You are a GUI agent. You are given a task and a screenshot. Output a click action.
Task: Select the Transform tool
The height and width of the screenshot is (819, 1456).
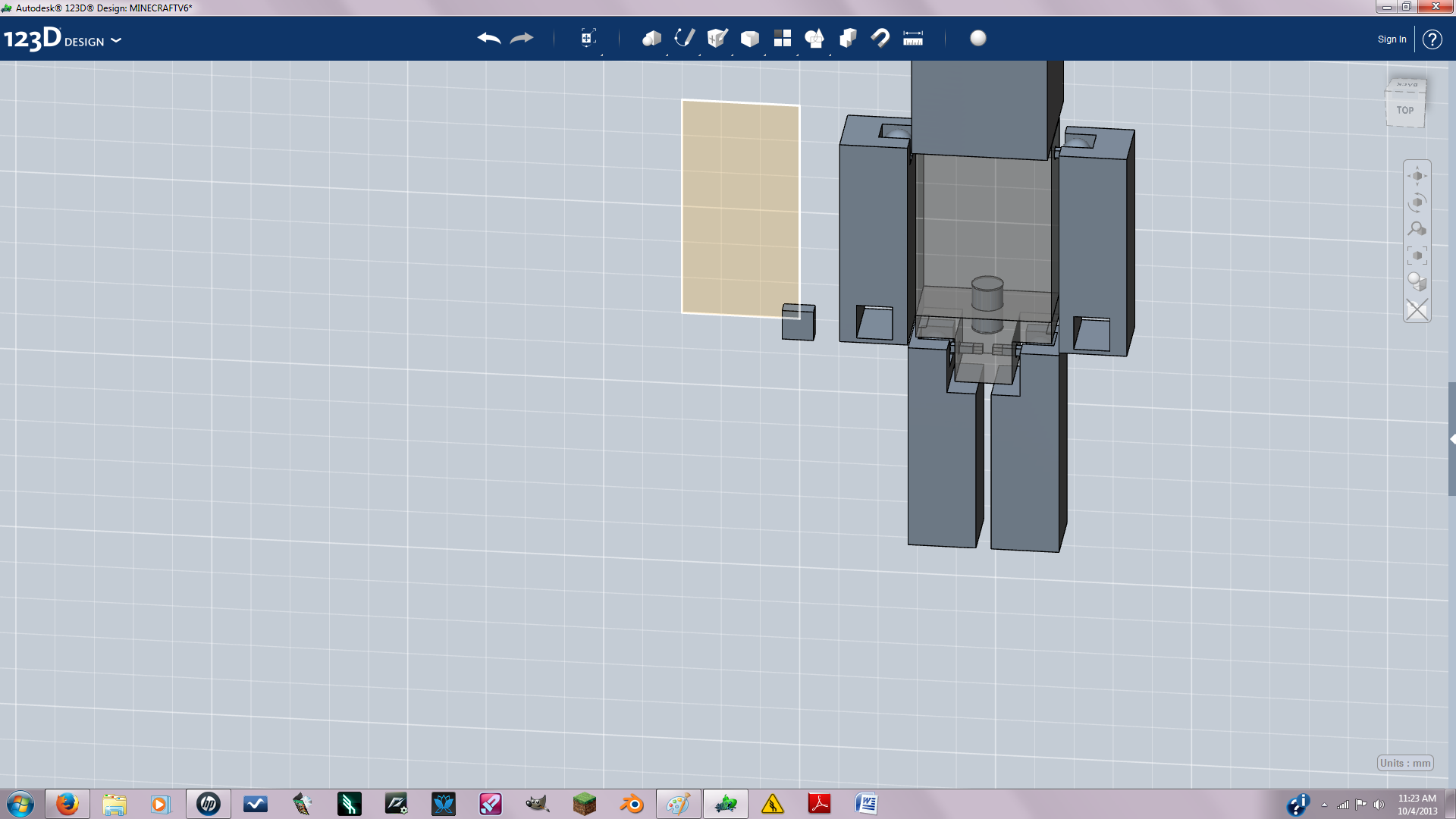tap(588, 38)
